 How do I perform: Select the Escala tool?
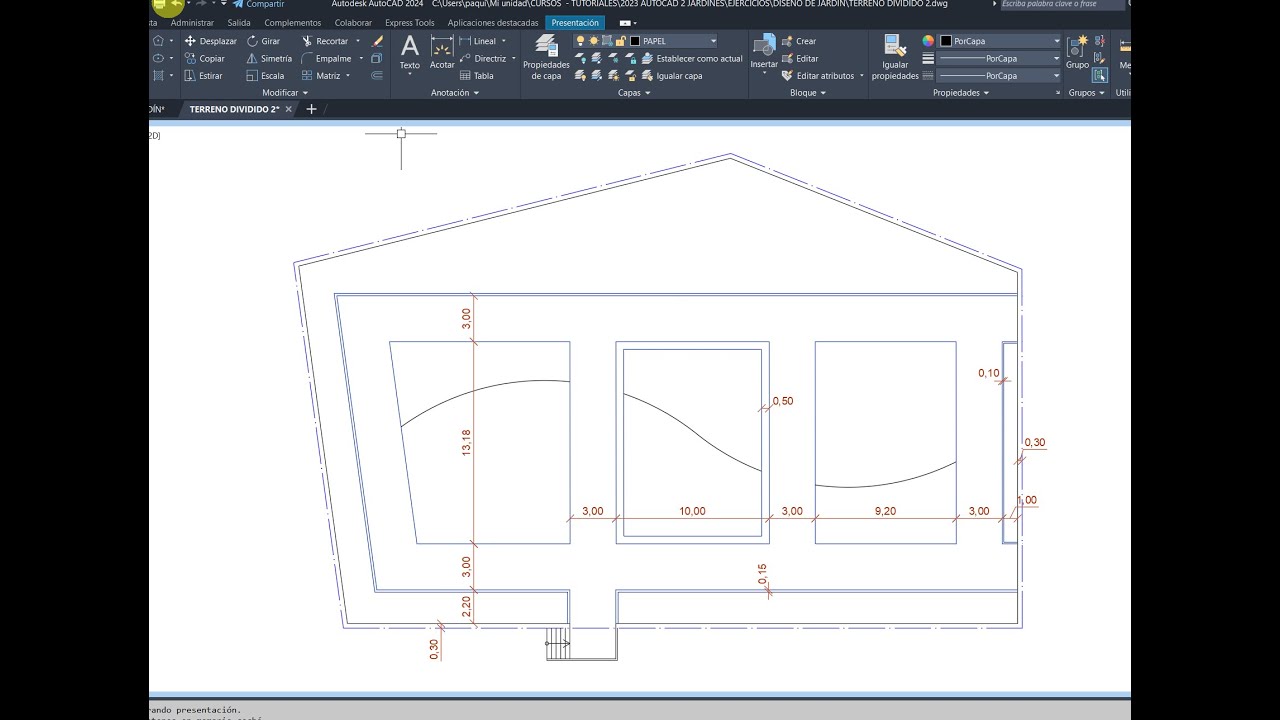coord(265,75)
